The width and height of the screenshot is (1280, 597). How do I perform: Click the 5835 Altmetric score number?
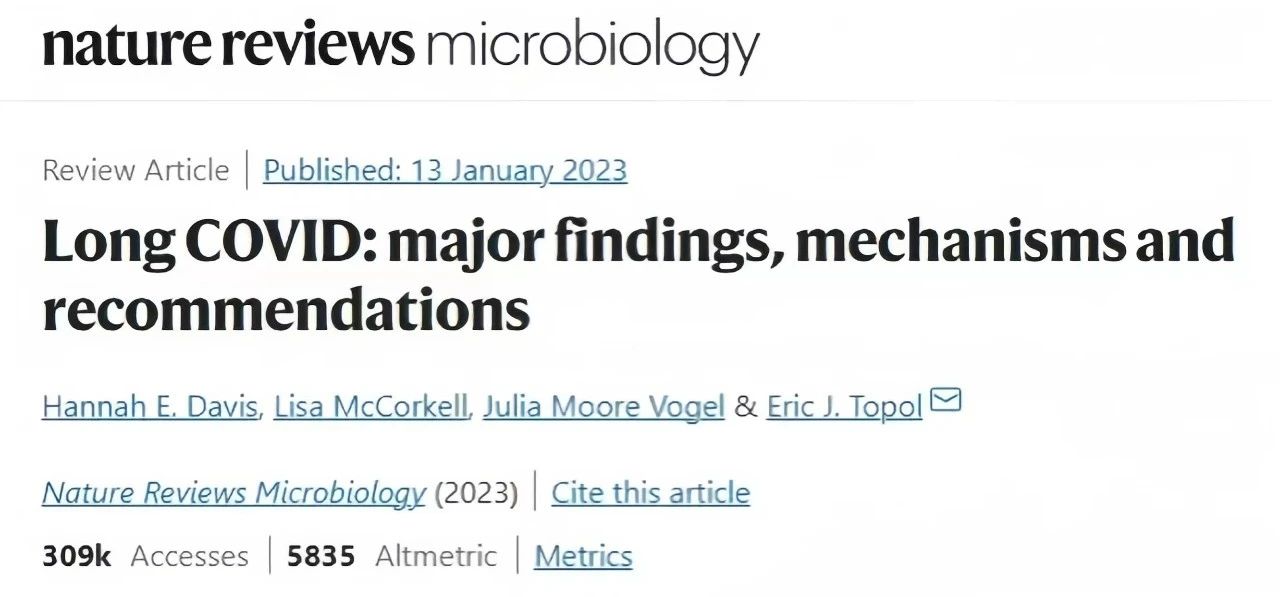coord(321,556)
